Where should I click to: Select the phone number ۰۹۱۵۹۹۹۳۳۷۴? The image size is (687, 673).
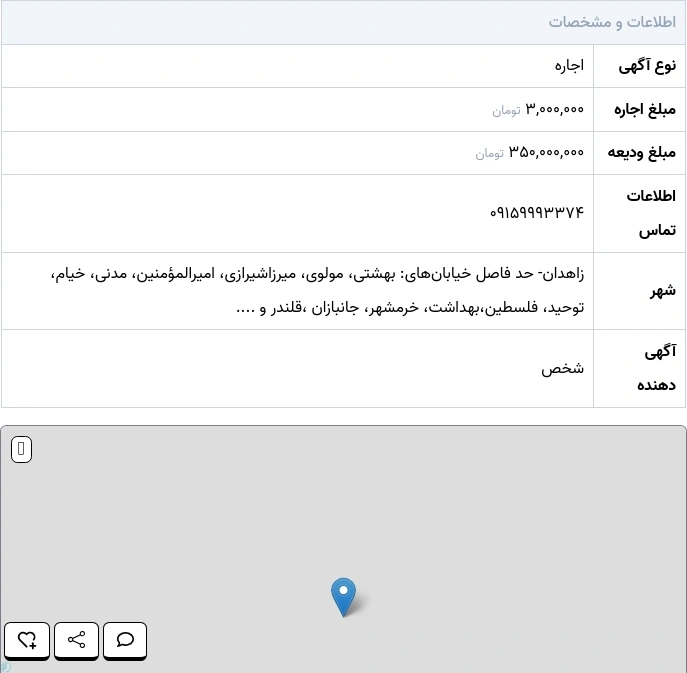pos(537,213)
